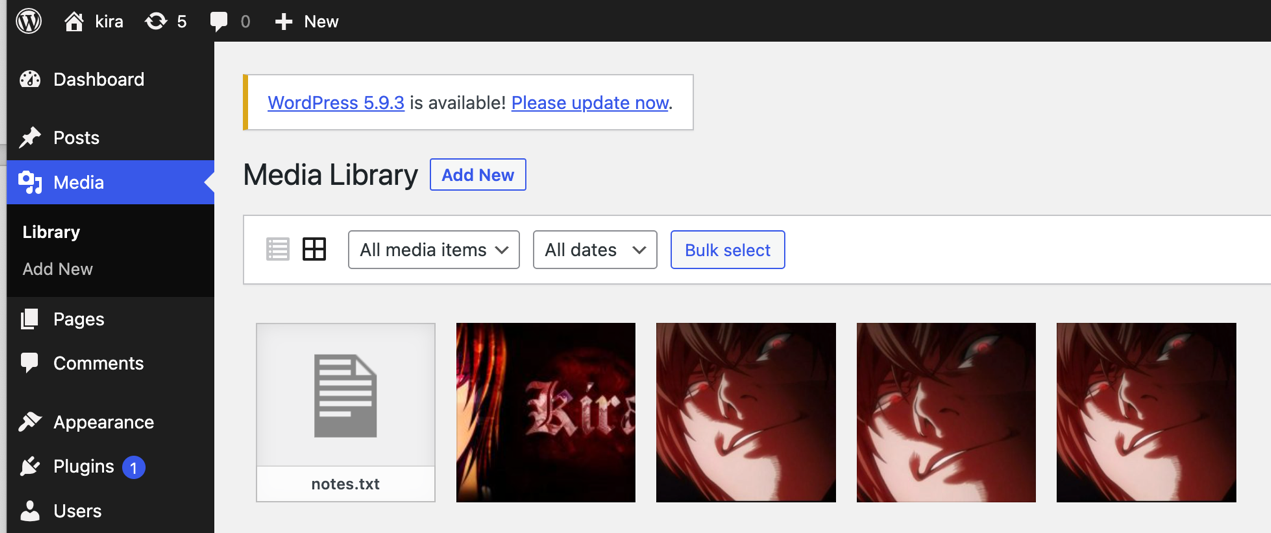Open the kira site home icon
1271x533 pixels.
74,21
